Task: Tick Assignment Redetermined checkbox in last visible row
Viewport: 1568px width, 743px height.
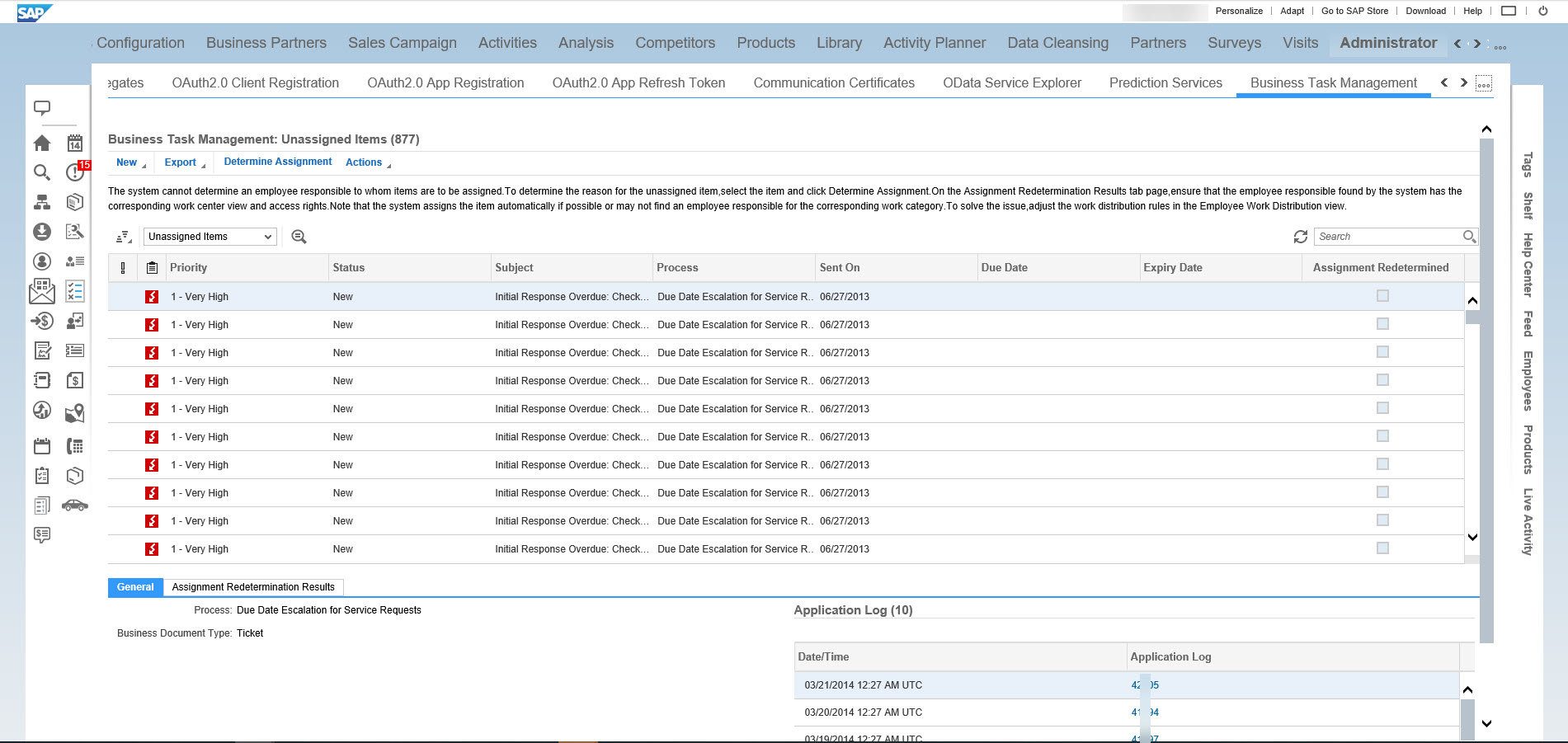Action: tap(1382, 548)
